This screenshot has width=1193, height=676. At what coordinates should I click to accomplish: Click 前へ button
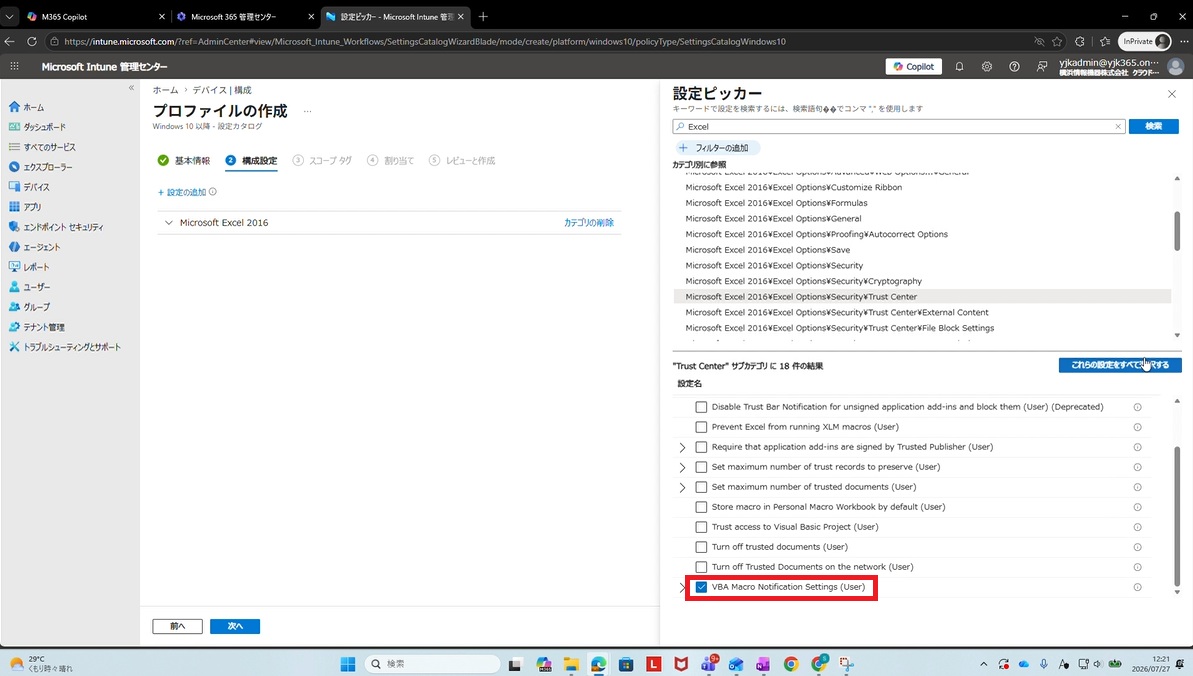pos(177,626)
